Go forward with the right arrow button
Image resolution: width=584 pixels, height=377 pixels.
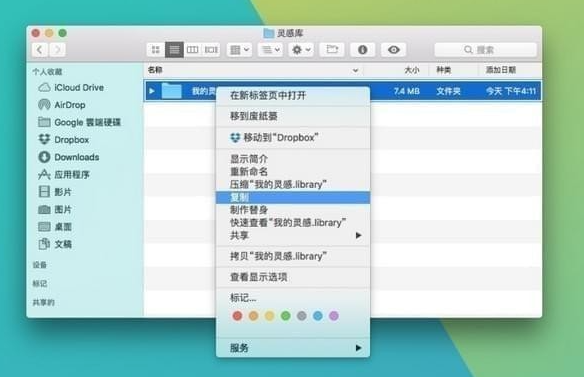[57, 50]
